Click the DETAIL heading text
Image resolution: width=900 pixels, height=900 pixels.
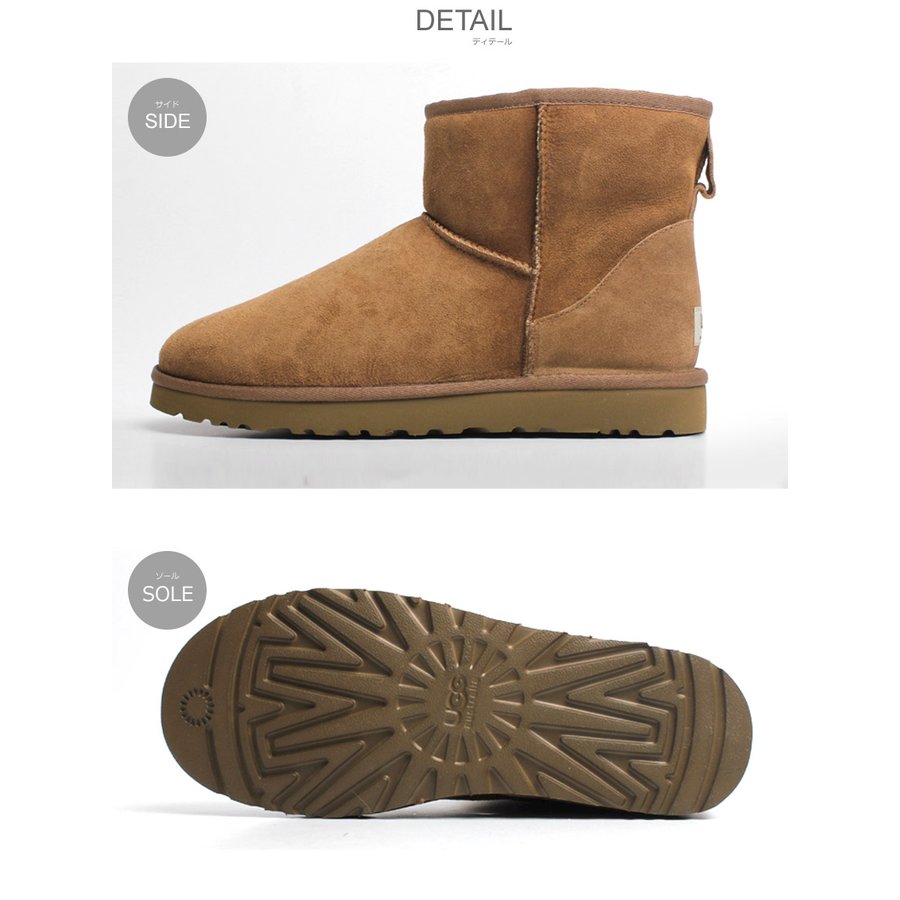(463, 21)
